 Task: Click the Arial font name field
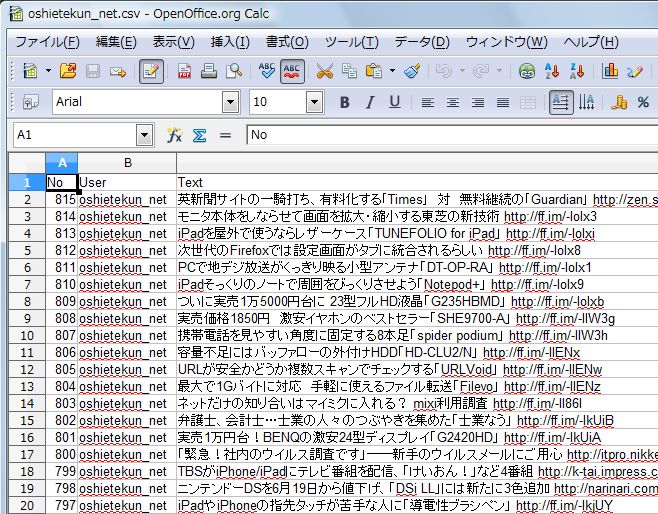137,102
